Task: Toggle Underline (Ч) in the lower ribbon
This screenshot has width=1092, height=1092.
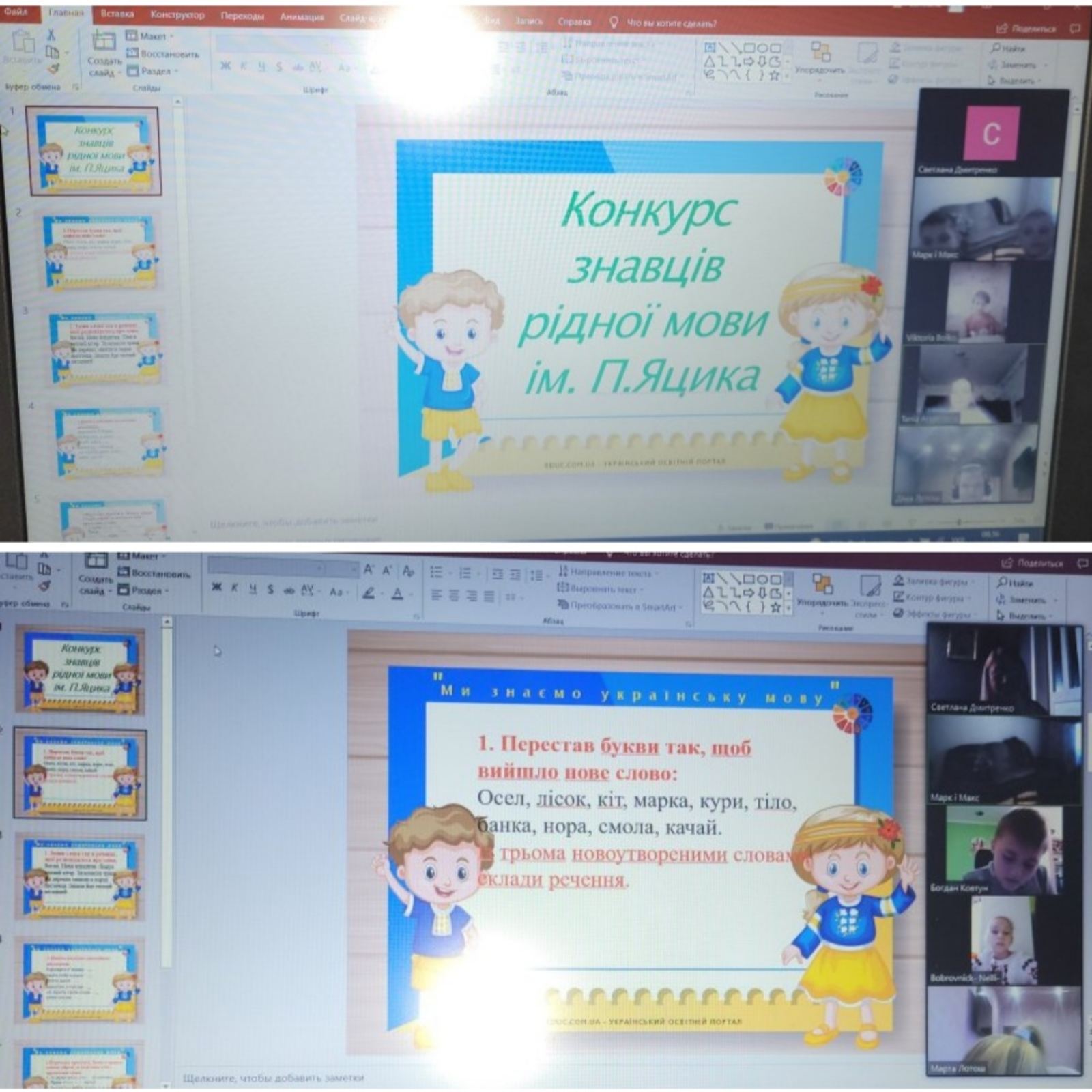Action: point(252,589)
